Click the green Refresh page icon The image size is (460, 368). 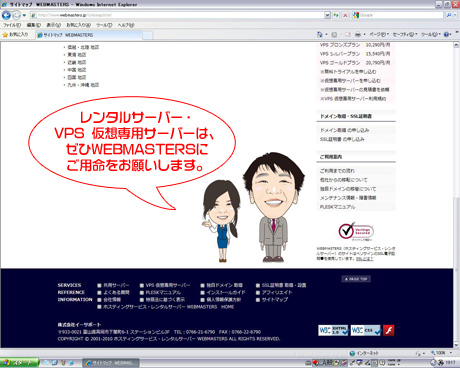coord(336,15)
